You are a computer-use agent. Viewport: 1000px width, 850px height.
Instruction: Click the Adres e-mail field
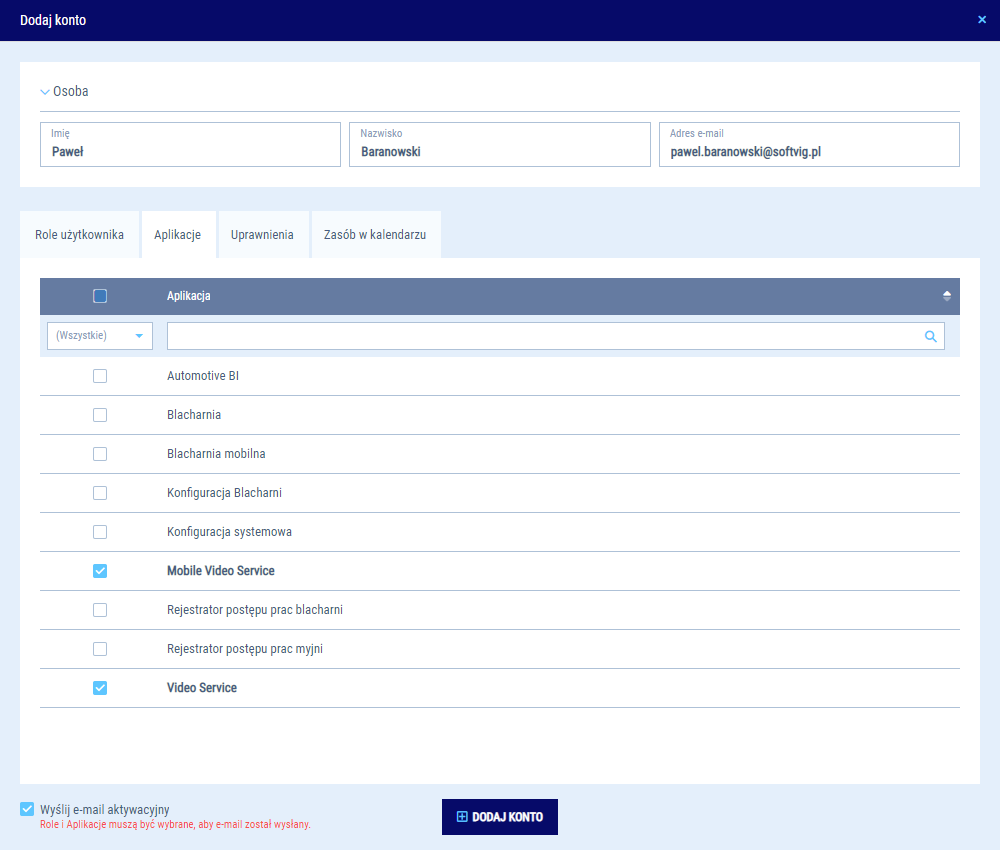coord(808,153)
